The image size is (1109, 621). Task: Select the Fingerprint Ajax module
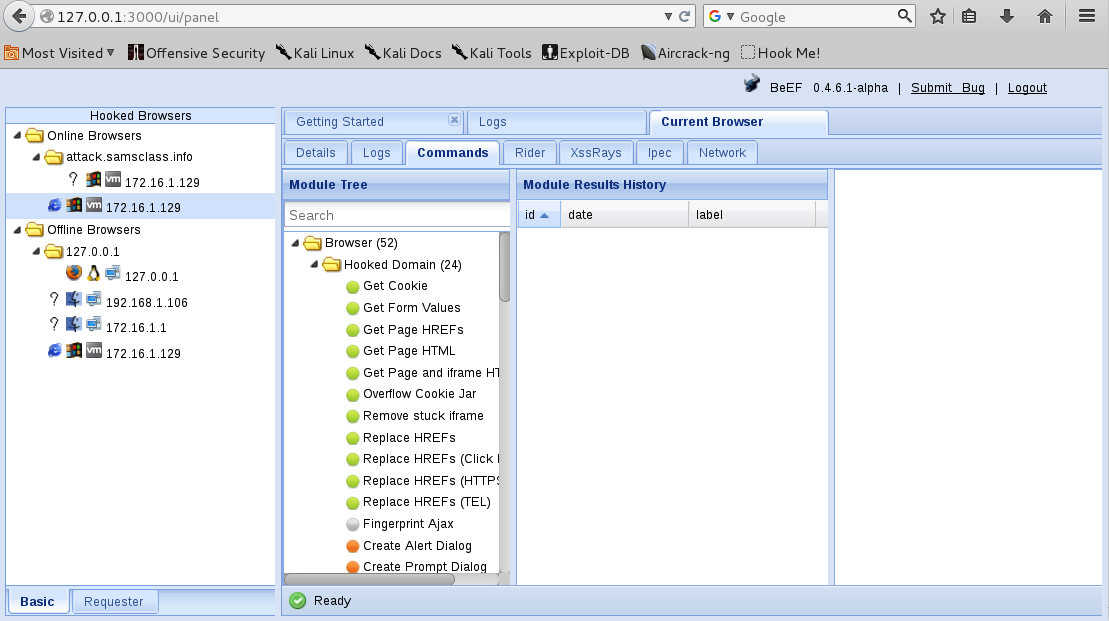[x=408, y=524]
